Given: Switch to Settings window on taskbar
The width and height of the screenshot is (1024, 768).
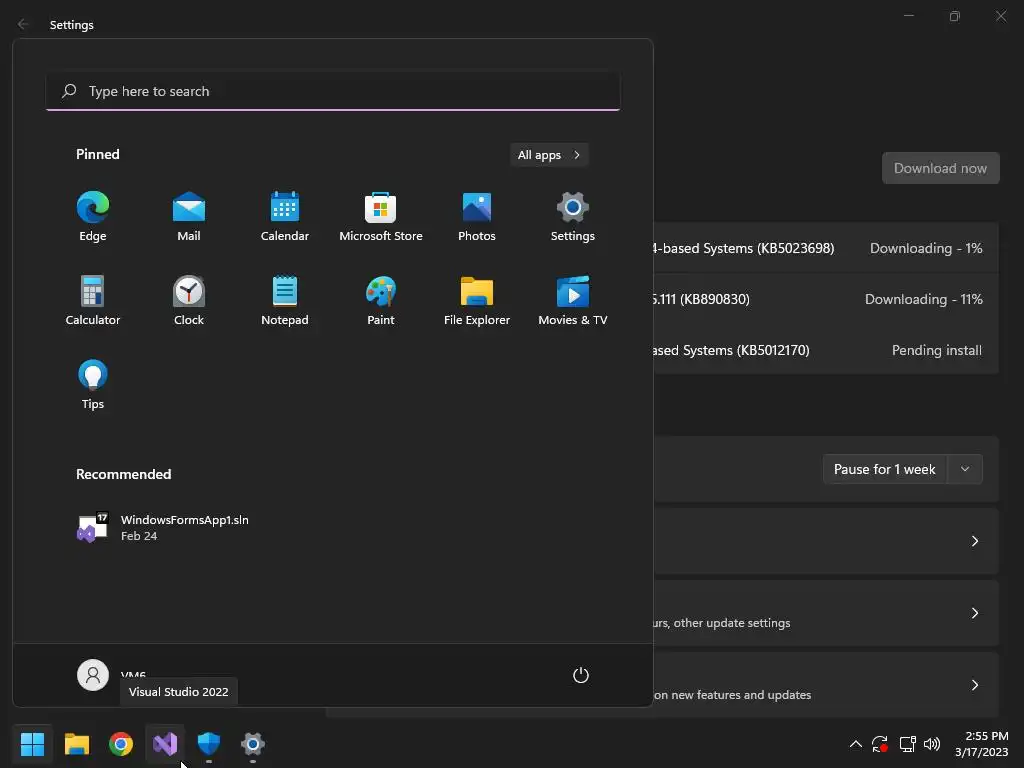Looking at the screenshot, I should (x=253, y=743).
